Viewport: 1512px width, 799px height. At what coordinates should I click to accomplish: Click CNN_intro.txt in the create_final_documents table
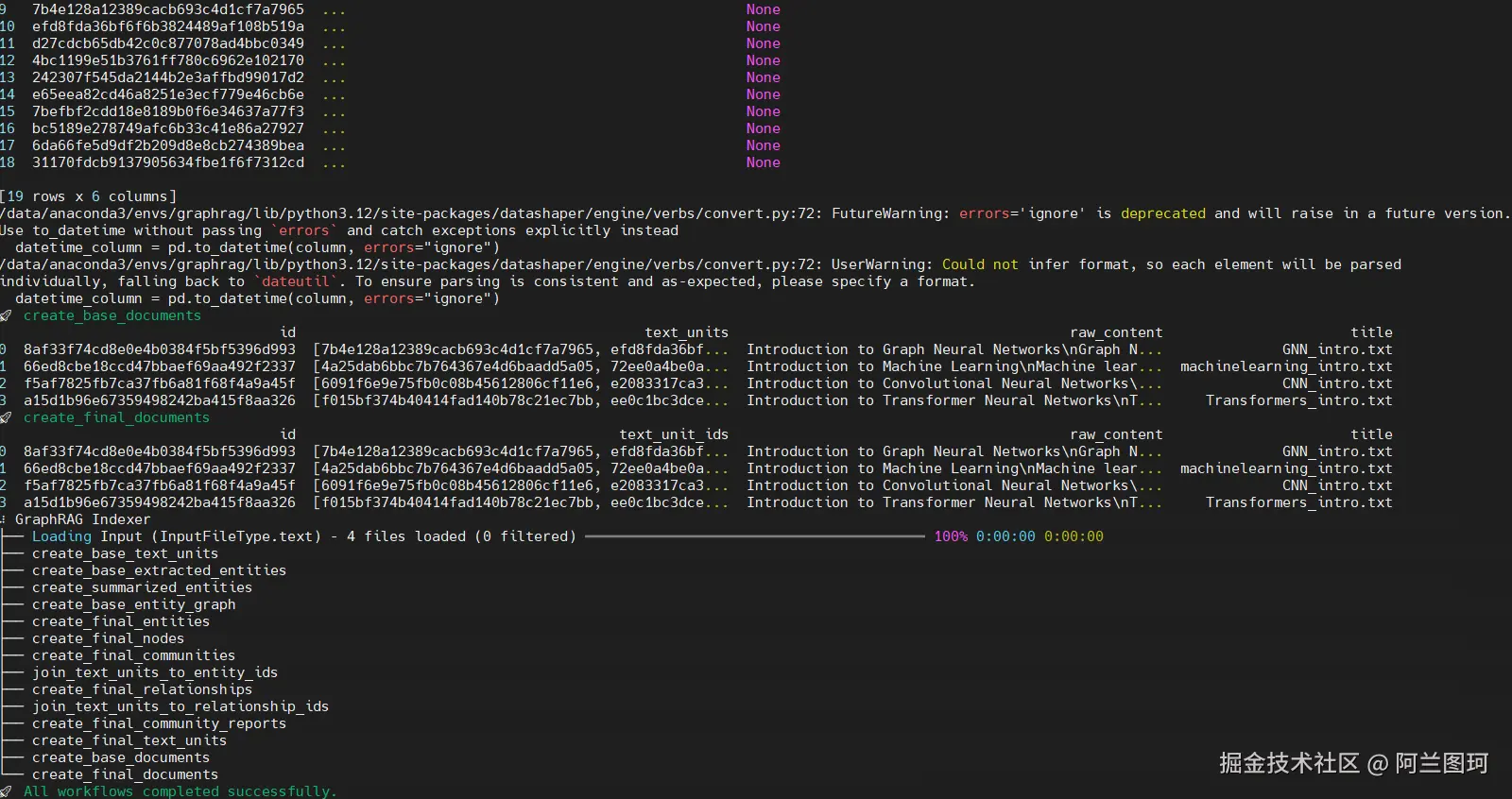point(1337,485)
